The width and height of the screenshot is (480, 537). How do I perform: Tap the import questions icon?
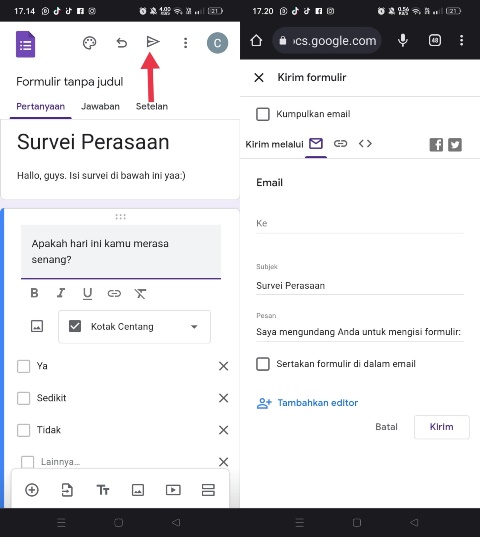pos(67,490)
